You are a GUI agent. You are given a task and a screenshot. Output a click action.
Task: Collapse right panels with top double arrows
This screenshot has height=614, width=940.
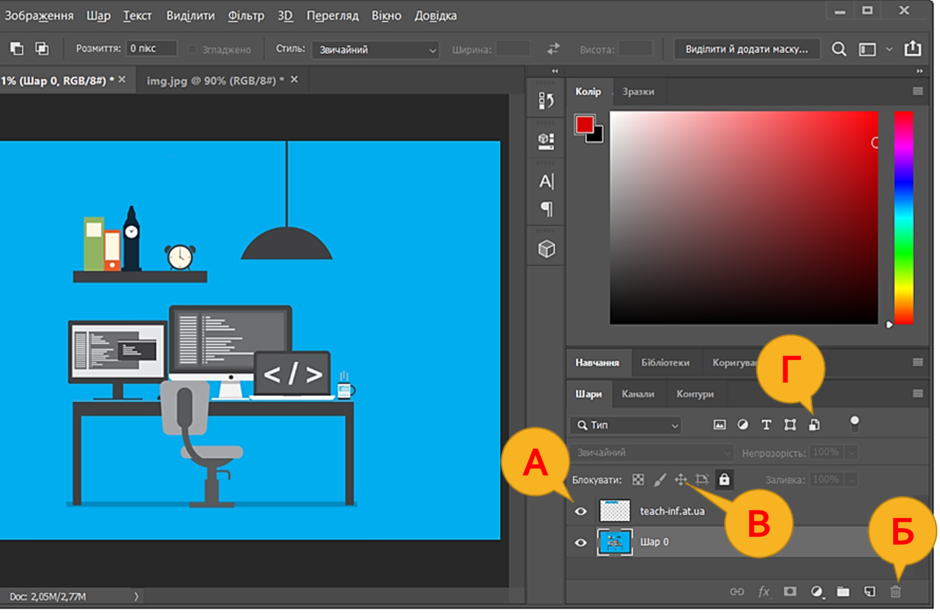coord(919,71)
